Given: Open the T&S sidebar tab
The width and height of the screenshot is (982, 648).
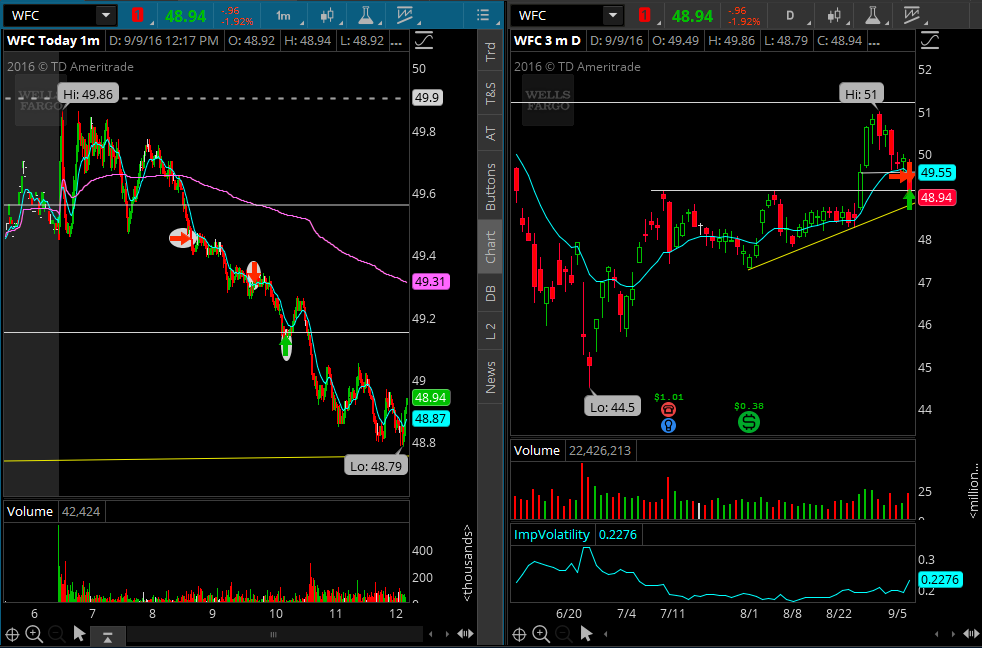Looking at the screenshot, I should tap(490, 93).
